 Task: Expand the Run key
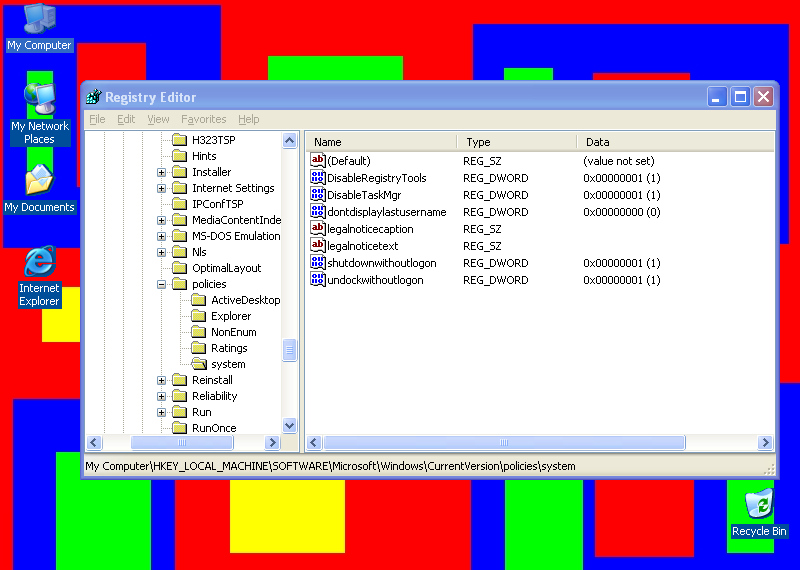point(161,412)
